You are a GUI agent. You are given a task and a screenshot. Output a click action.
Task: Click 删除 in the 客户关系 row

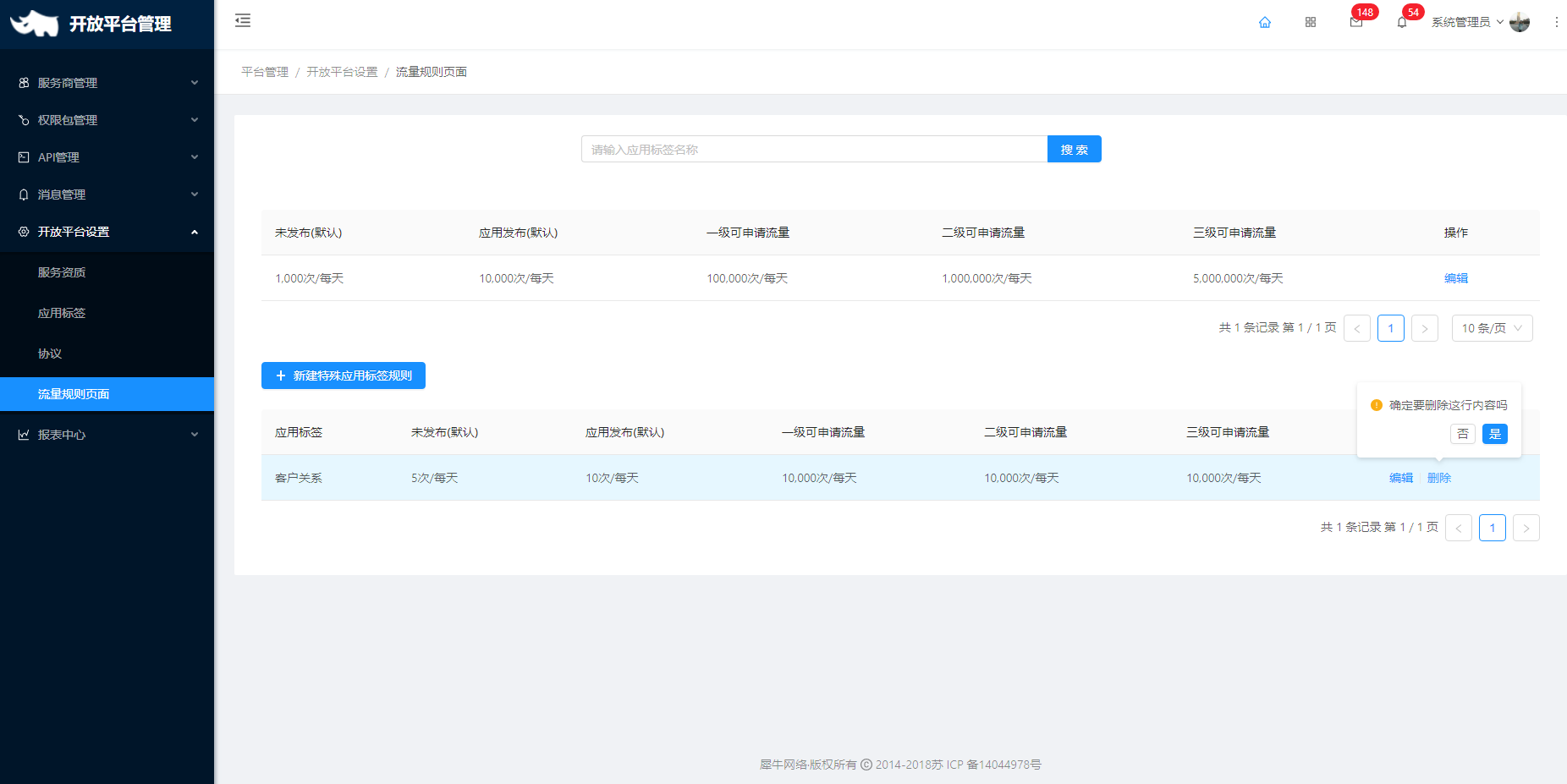[x=1439, y=478]
